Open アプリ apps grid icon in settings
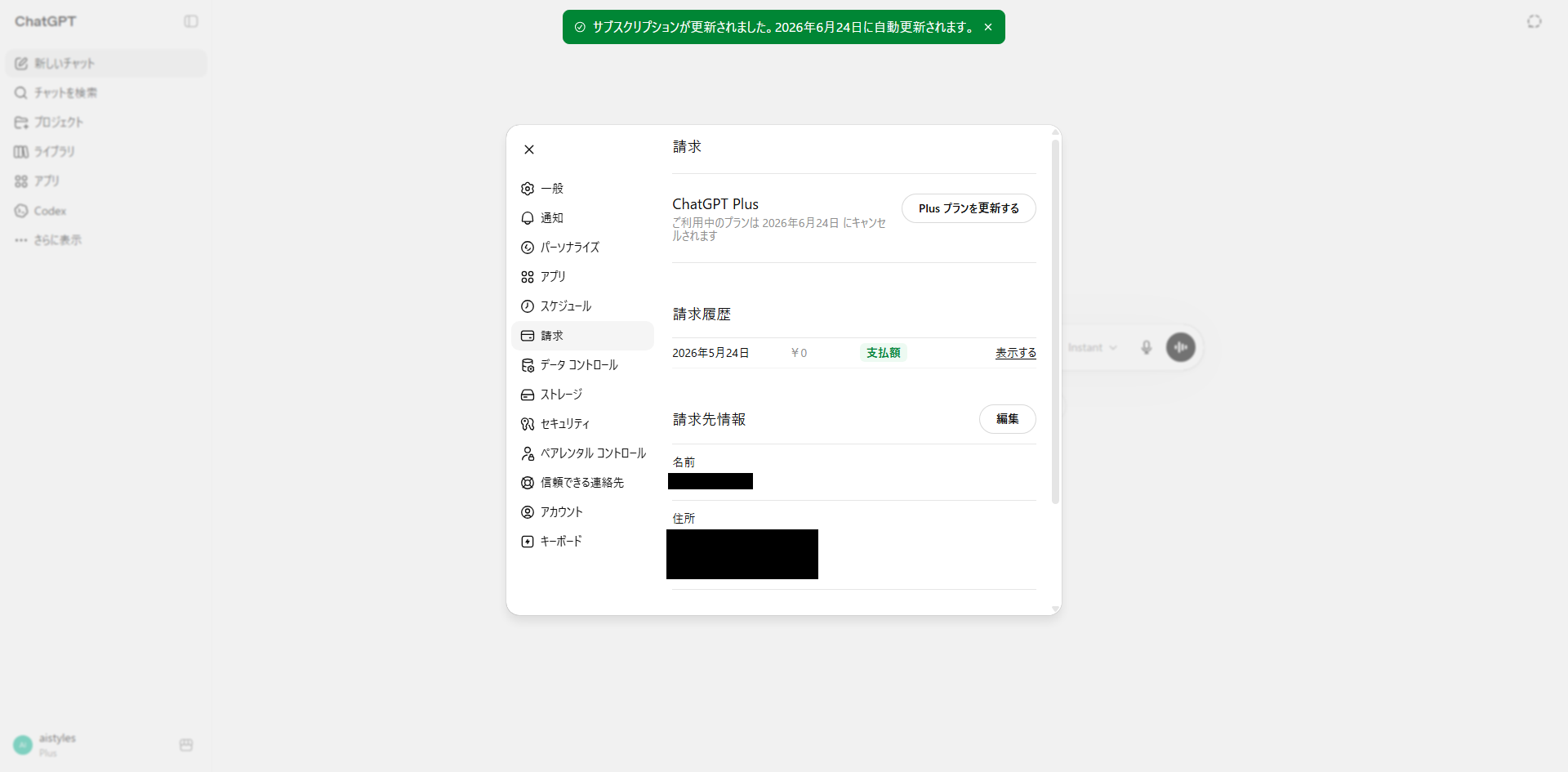The width and height of the screenshot is (1568, 772). click(528, 277)
